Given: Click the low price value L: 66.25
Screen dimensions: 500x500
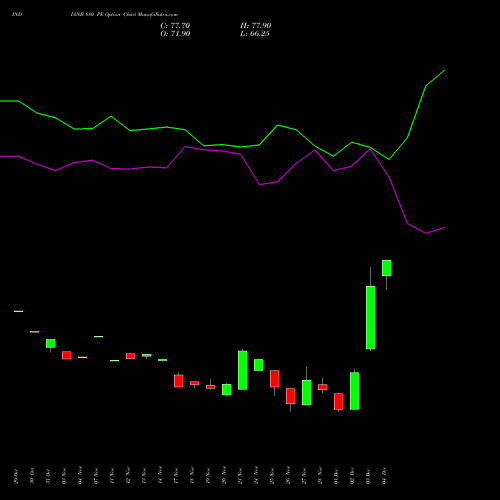Looking at the screenshot, I should [x=255, y=34].
